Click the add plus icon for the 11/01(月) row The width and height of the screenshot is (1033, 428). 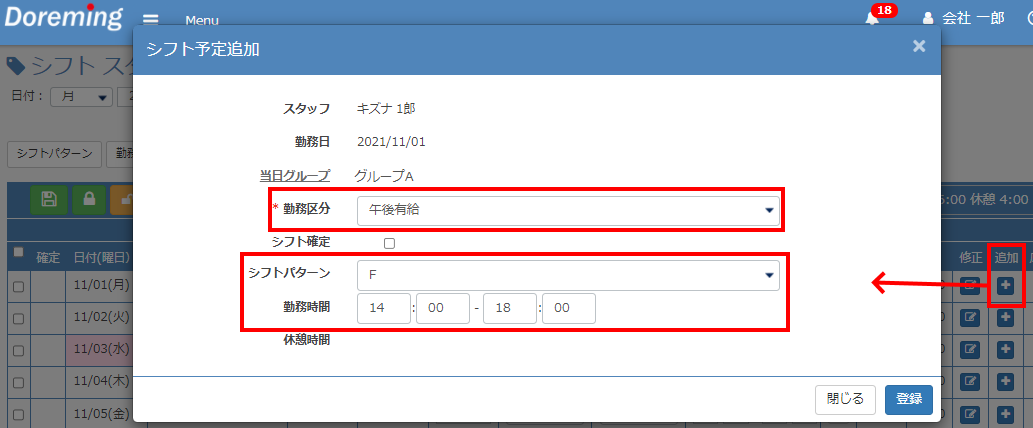point(1005,286)
